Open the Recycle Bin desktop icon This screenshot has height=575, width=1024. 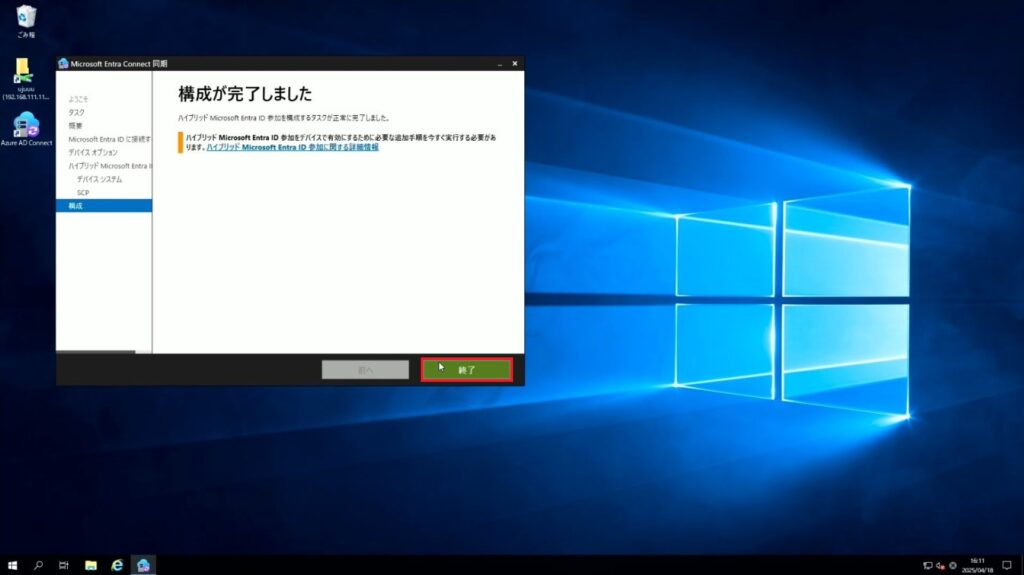(x=26, y=17)
